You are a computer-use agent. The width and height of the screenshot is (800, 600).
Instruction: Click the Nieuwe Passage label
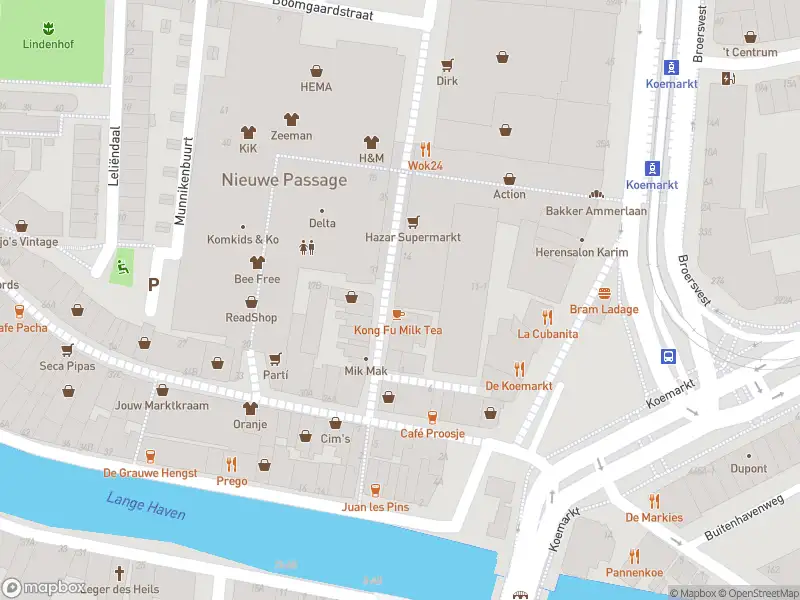click(x=284, y=180)
